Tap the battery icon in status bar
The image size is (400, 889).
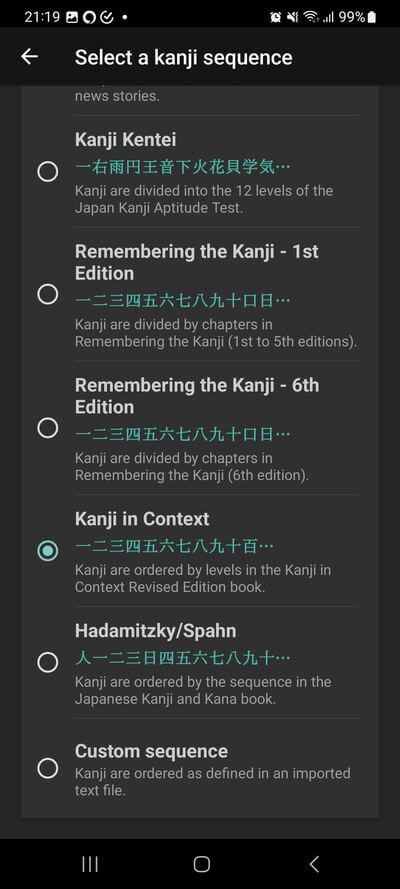(372, 18)
